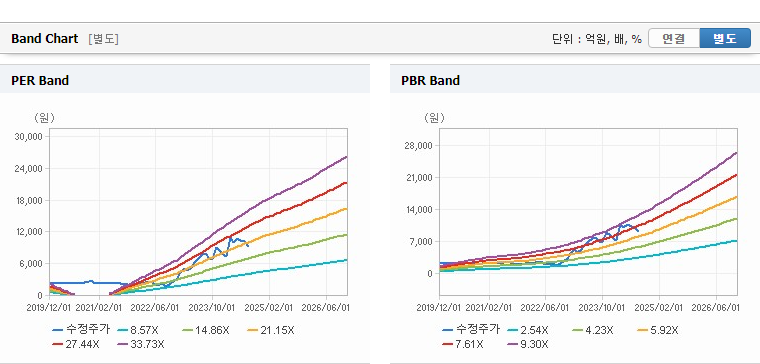Click 2023/10/01 x-axis label in PER chart

coord(213,308)
